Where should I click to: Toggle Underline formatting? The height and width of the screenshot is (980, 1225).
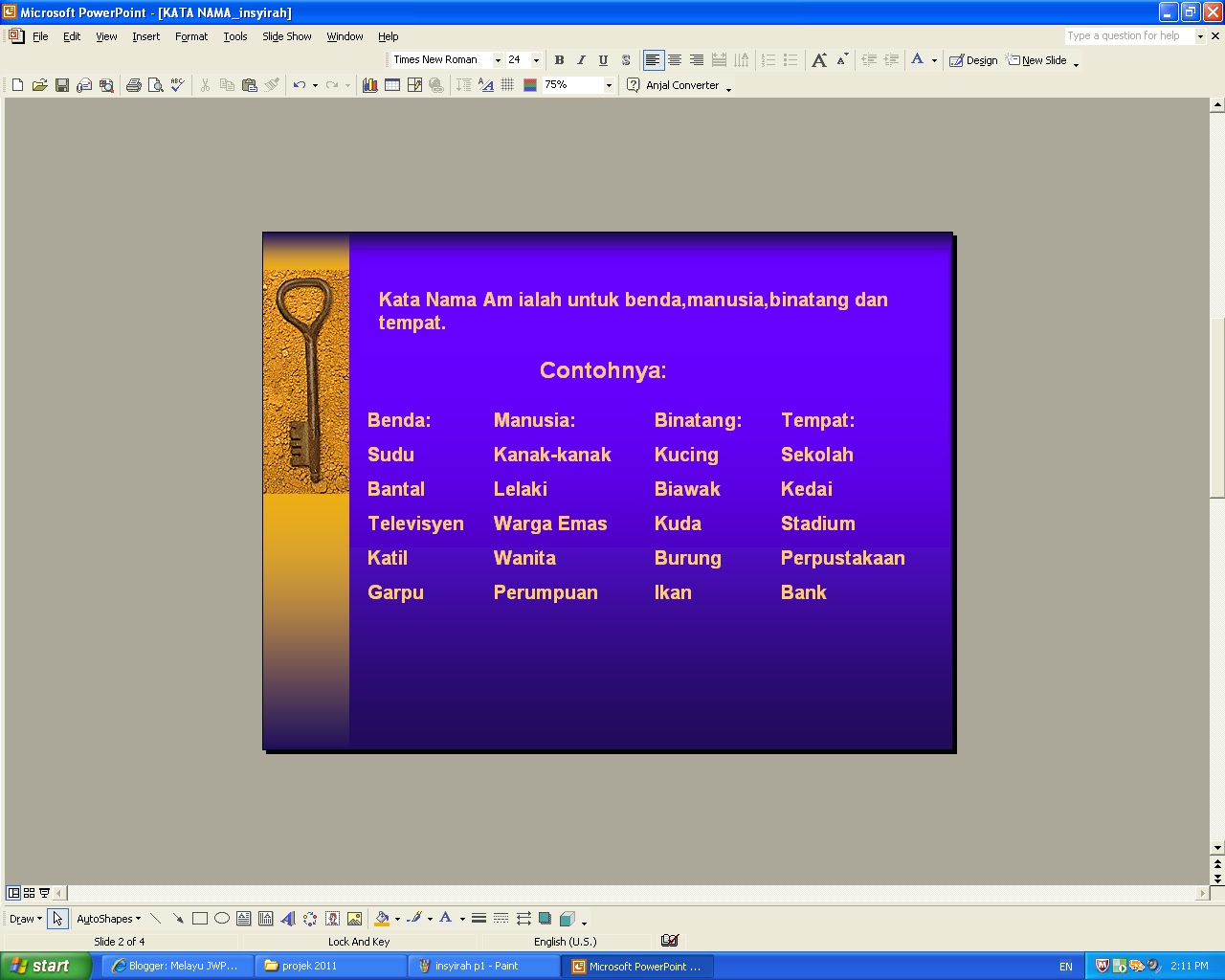click(603, 60)
